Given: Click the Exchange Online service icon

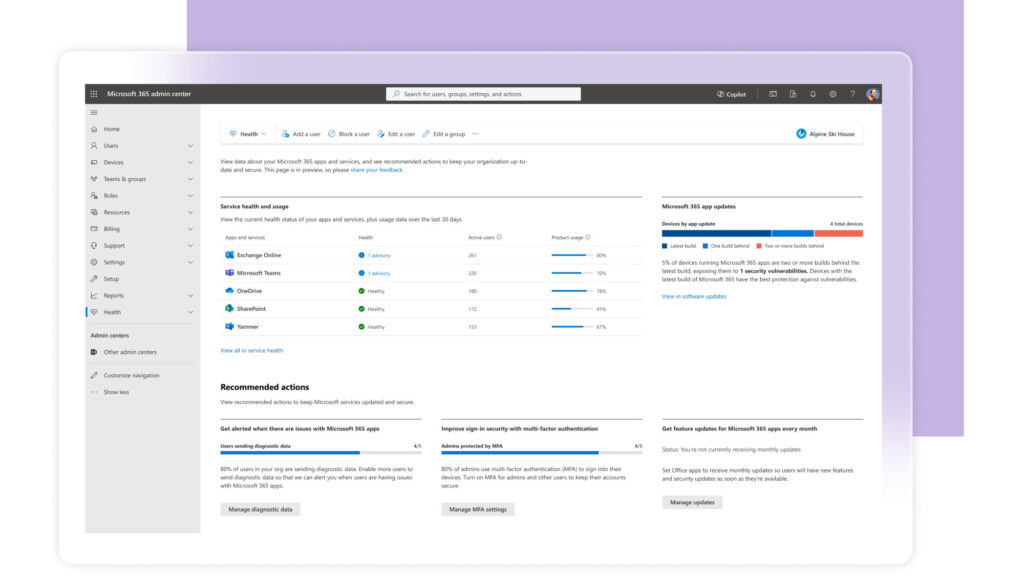Looking at the screenshot, I should (x=228, y=254).
